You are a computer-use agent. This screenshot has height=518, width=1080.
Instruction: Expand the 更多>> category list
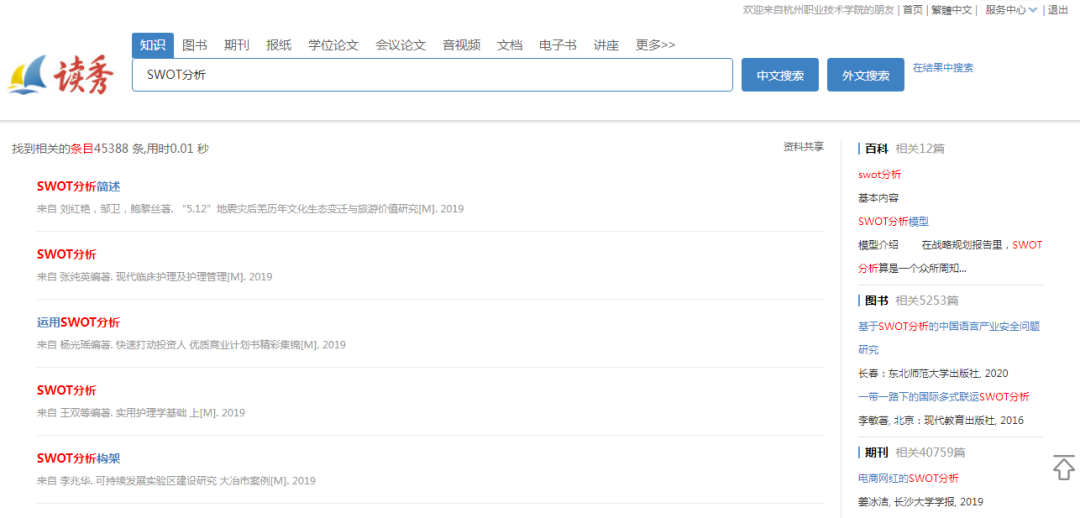tap(655, 45)
